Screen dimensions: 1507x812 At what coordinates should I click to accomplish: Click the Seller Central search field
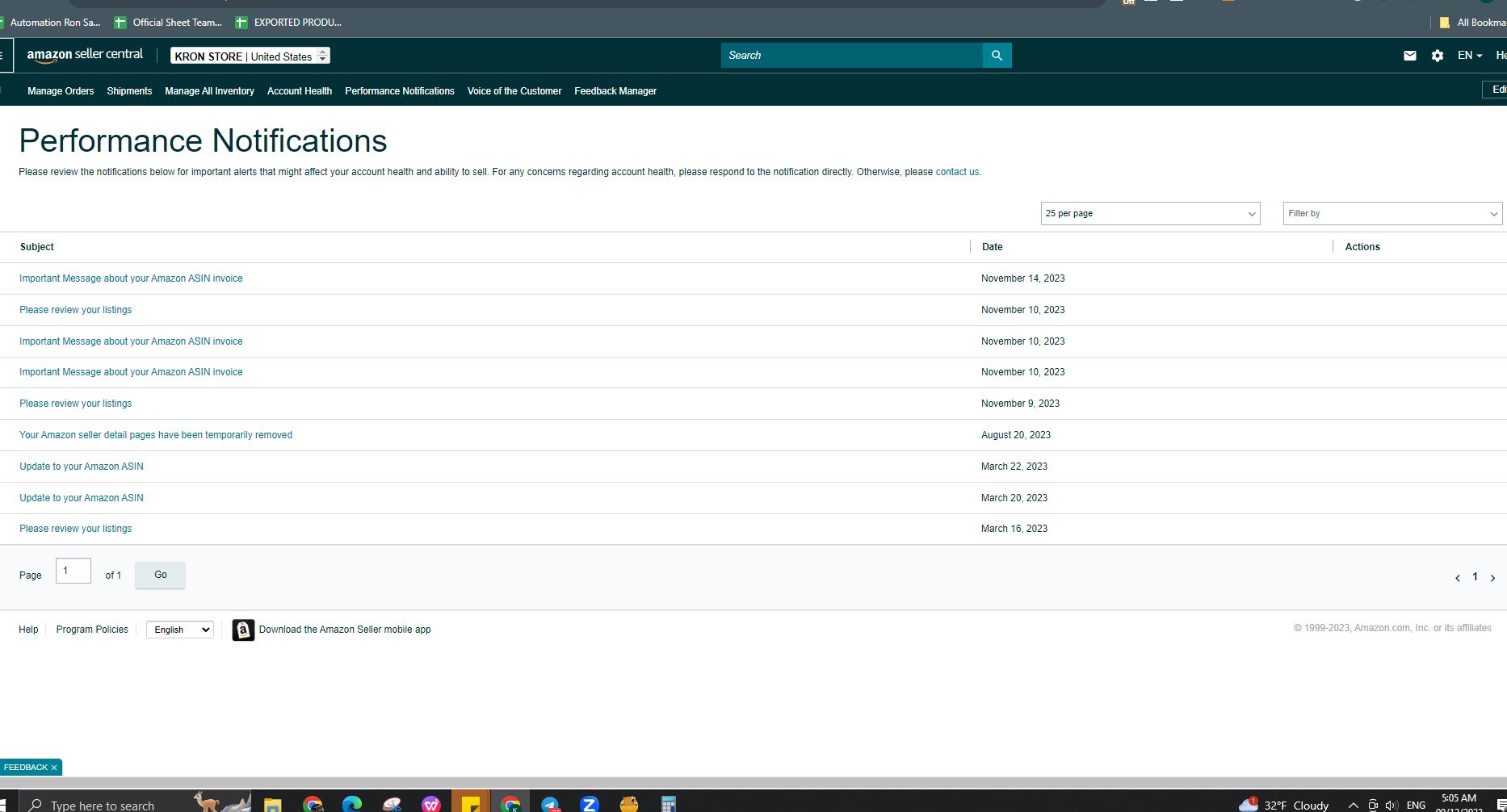[852, 56]
